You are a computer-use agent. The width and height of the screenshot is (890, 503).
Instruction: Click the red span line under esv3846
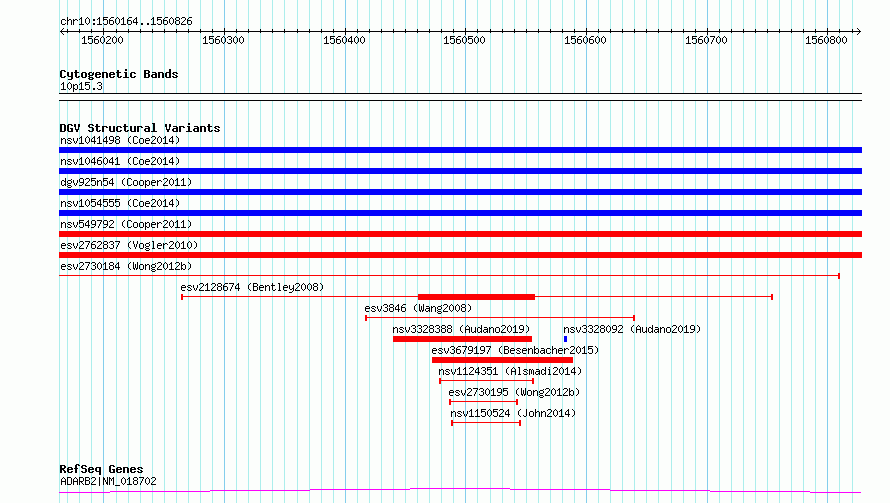point(499,318)
